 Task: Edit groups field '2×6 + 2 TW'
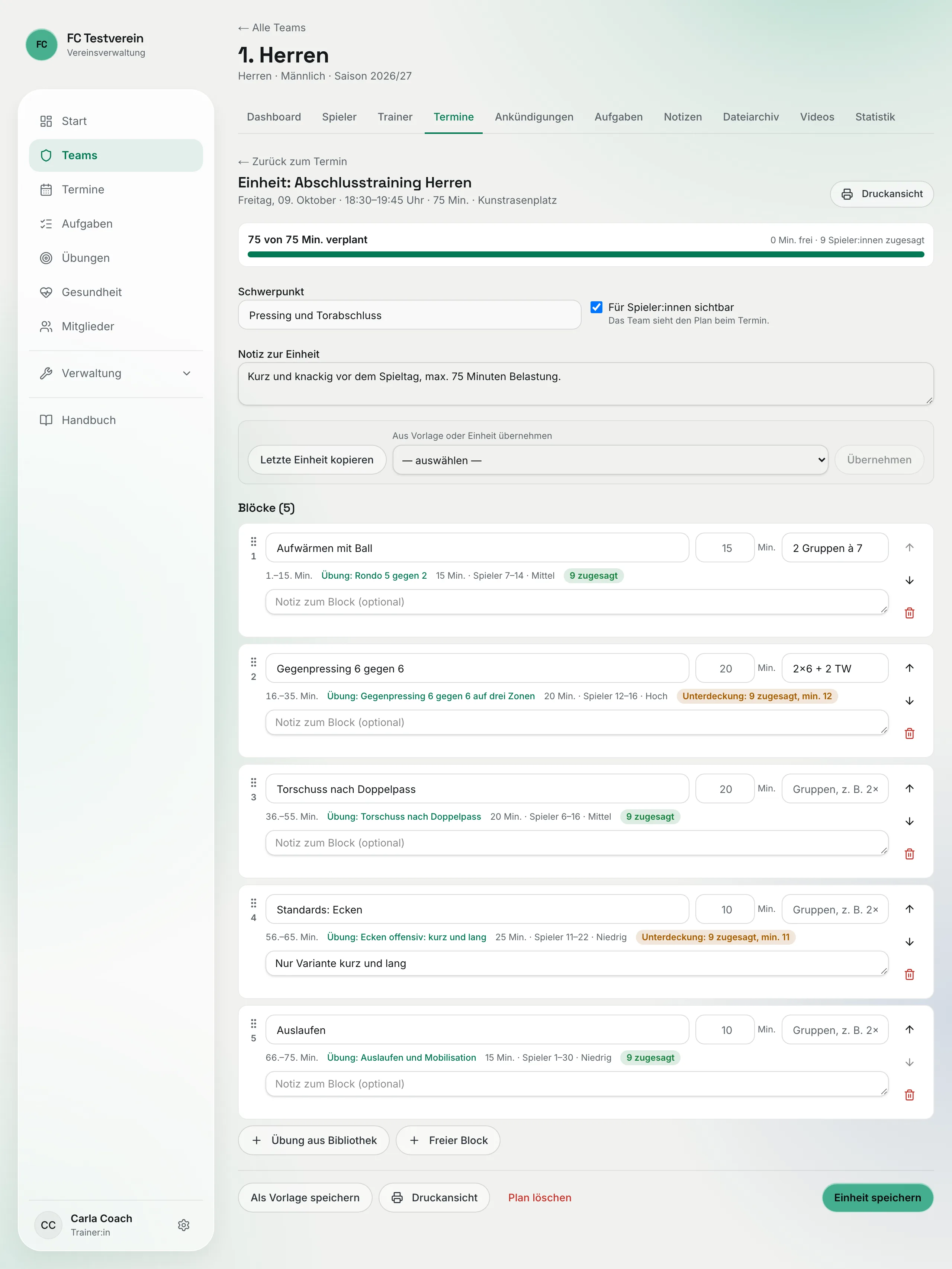click(x=835, y=668)
